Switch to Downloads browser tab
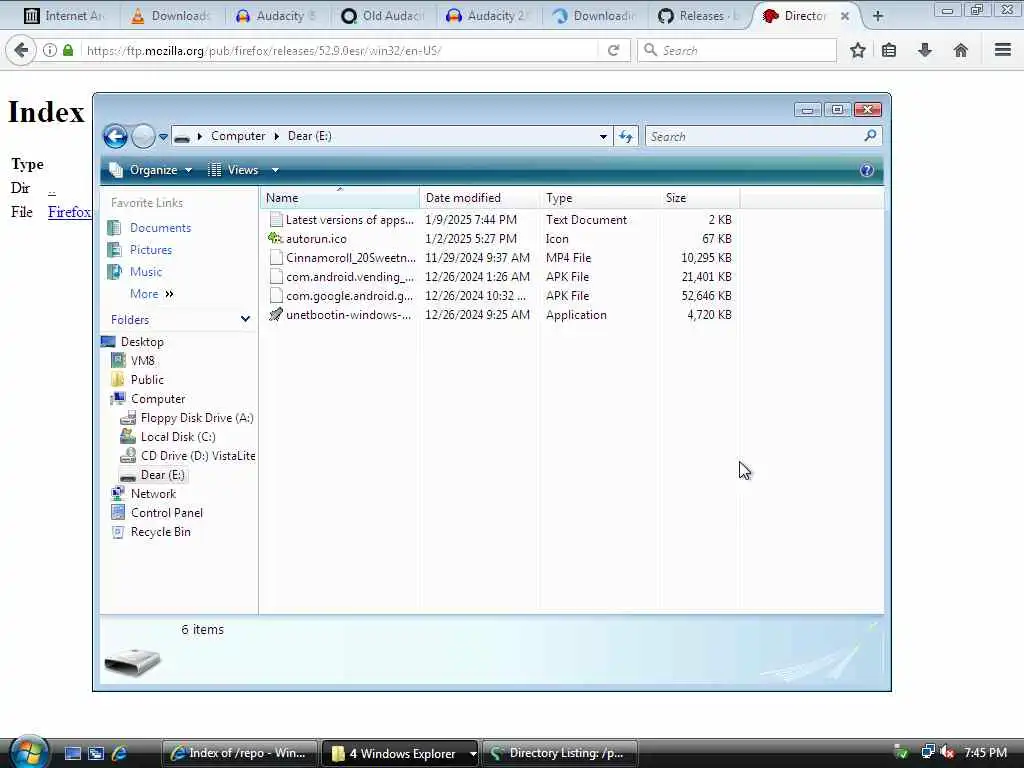Image resolution: width=1024 pixels, height=768 pixels. click(x=172, y=16)
